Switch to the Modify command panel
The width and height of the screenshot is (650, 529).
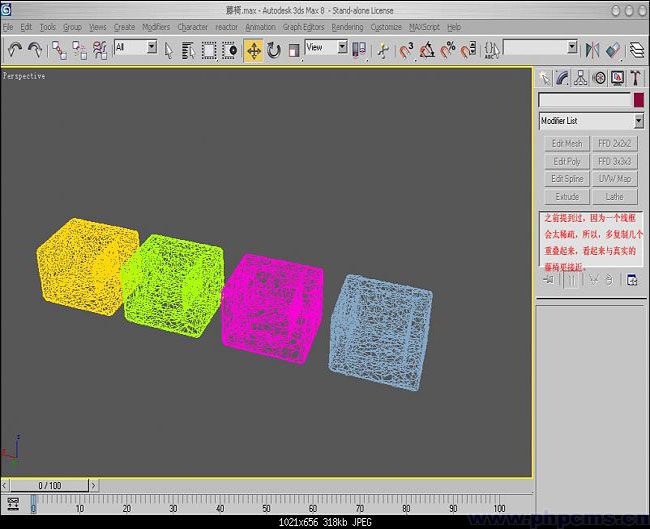(562, 78)
